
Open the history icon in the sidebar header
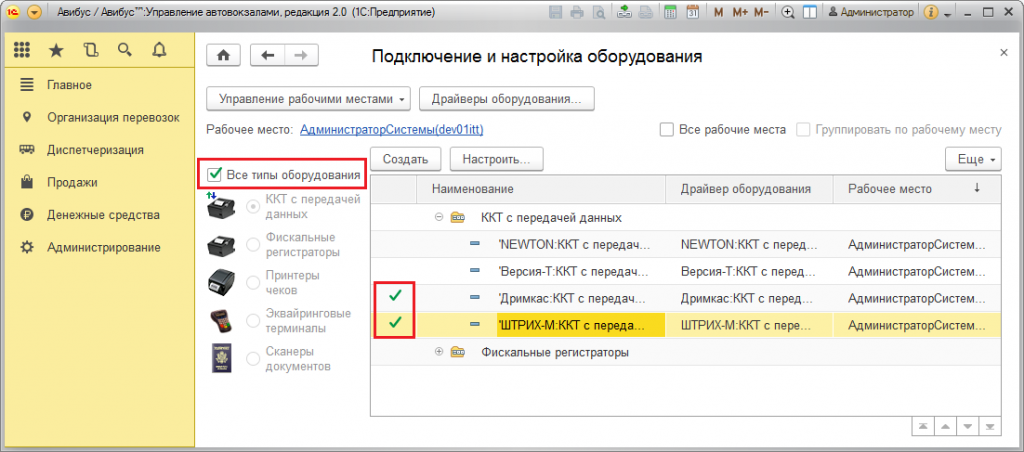(x=91, y=50)
